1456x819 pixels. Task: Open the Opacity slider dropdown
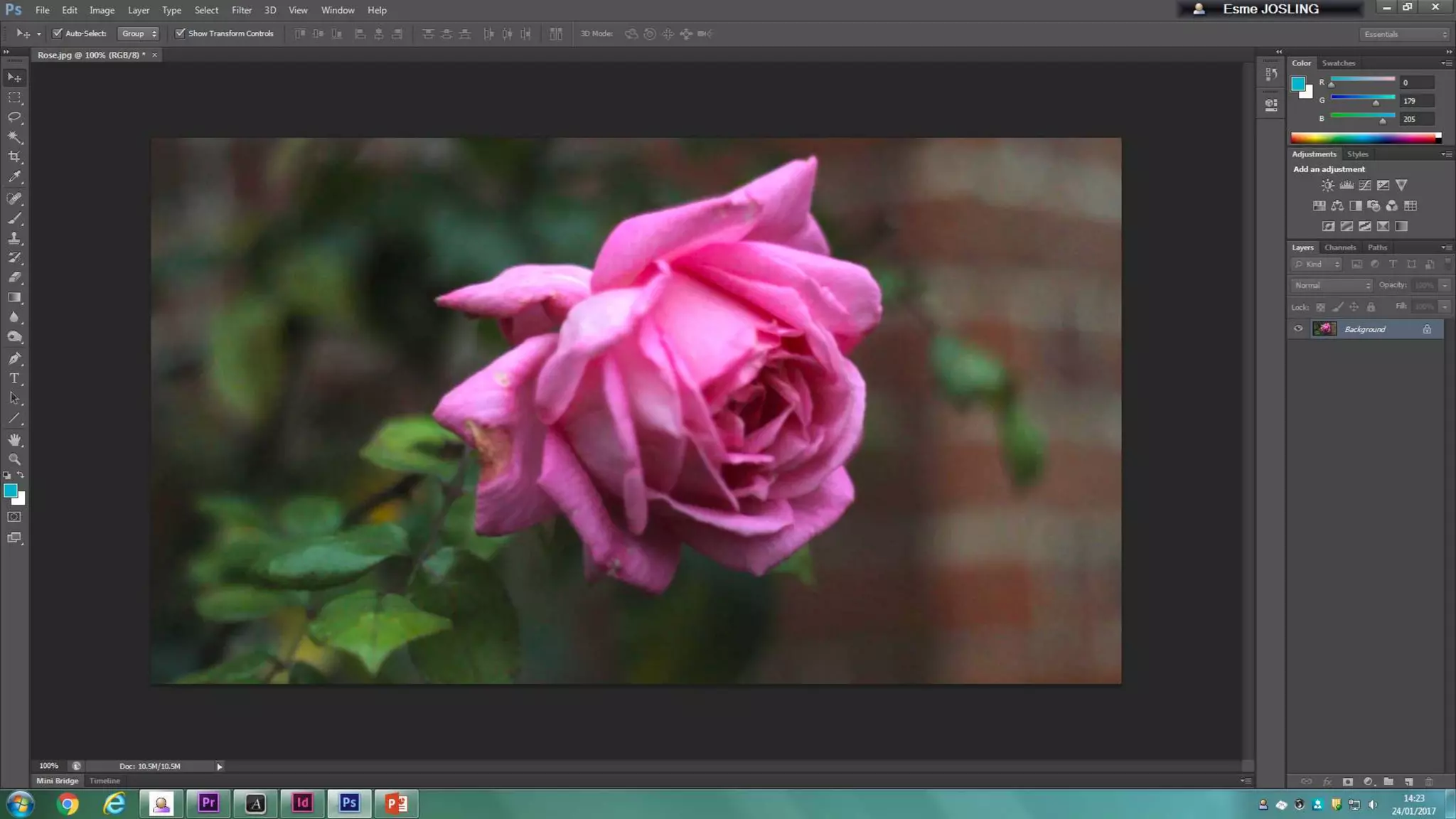(x=1445, y=285)
